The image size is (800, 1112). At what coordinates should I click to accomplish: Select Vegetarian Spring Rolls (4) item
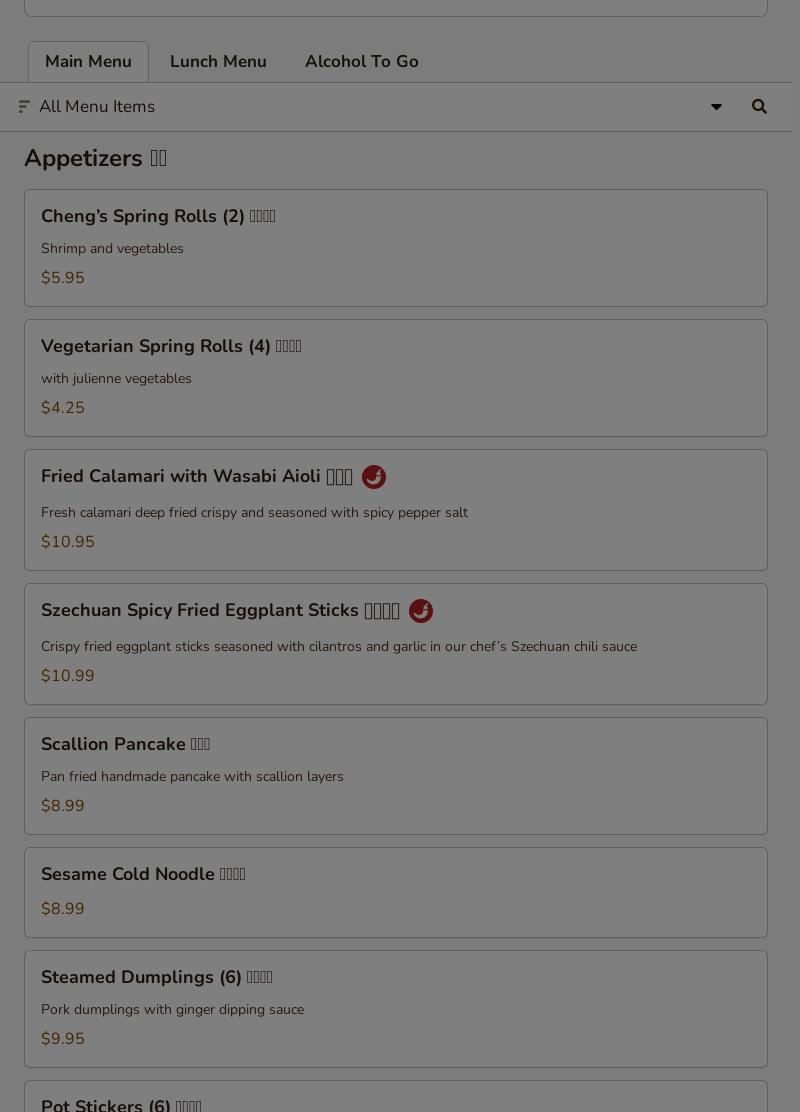tap(396, 378)
